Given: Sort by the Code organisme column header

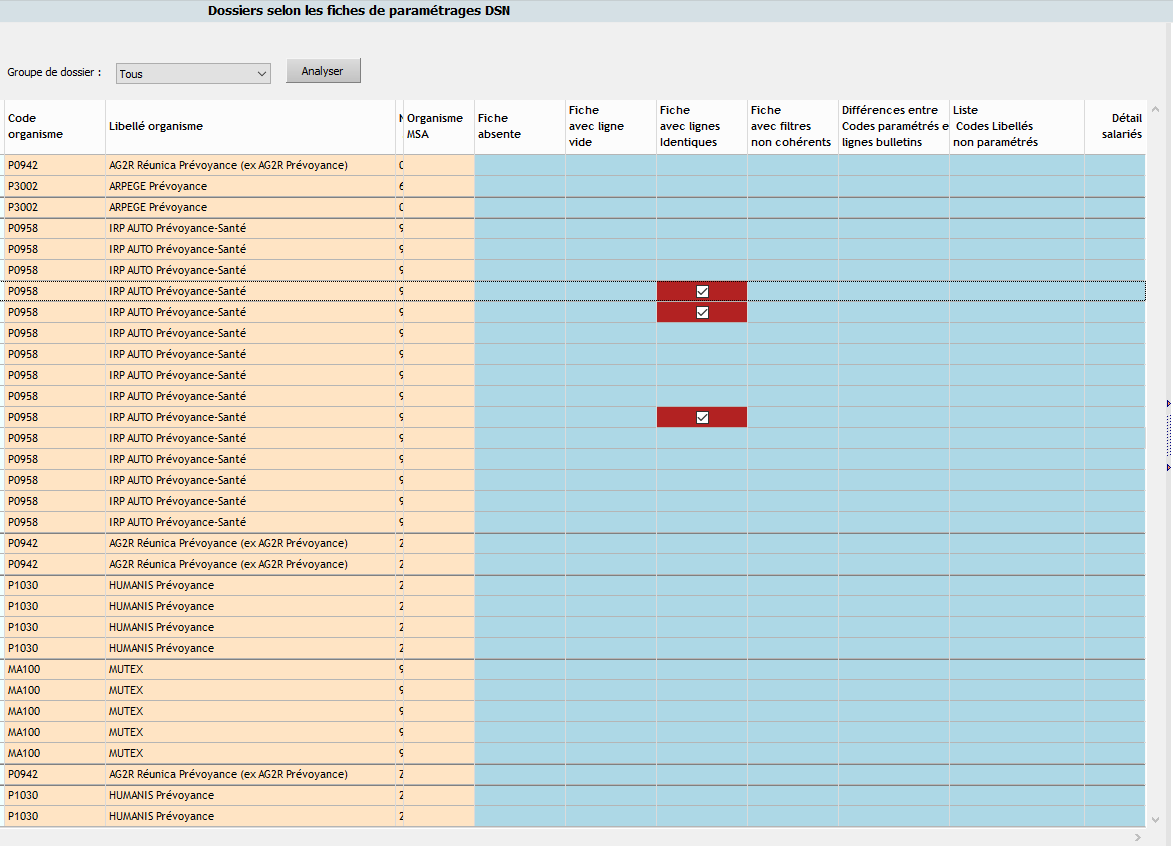Looking at the screenshot, I should [55, 126].
